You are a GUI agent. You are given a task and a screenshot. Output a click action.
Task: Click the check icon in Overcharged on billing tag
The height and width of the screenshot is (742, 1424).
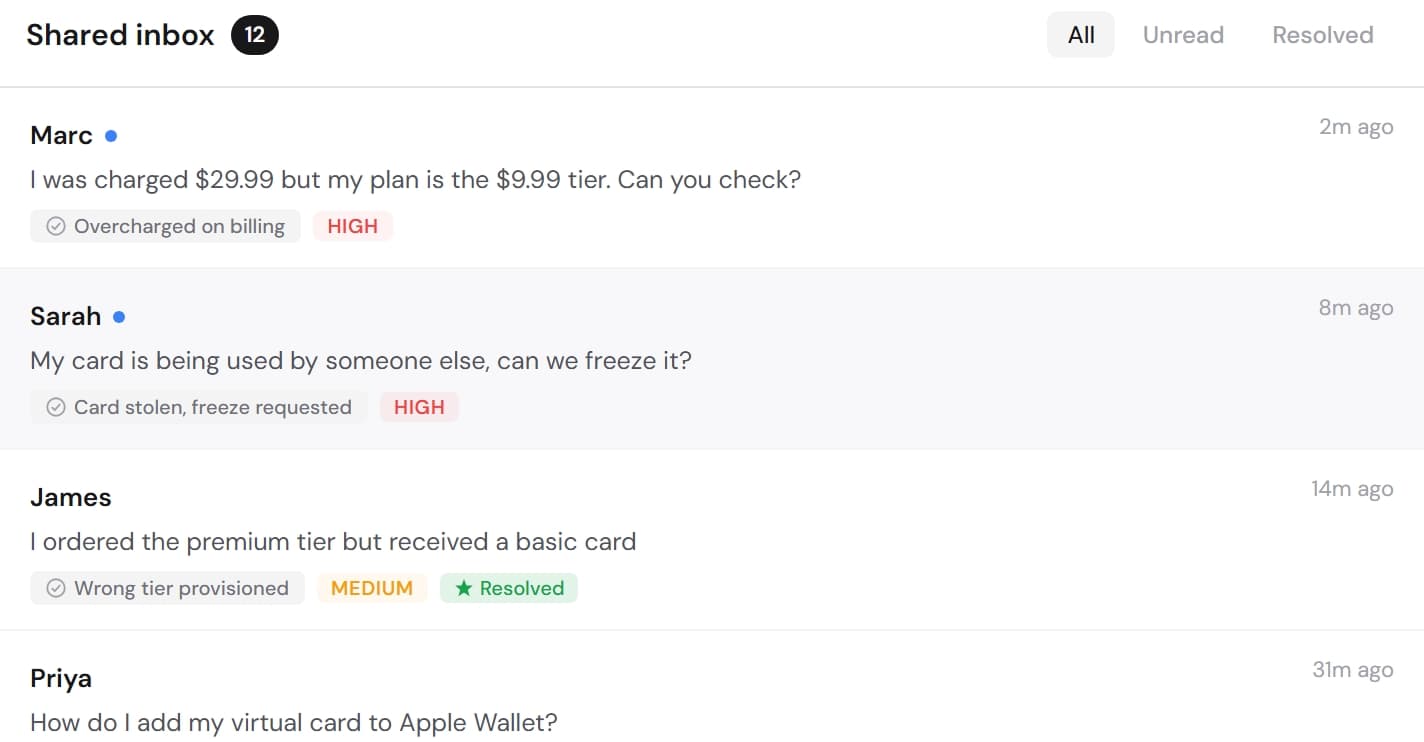tap(56, 227)
